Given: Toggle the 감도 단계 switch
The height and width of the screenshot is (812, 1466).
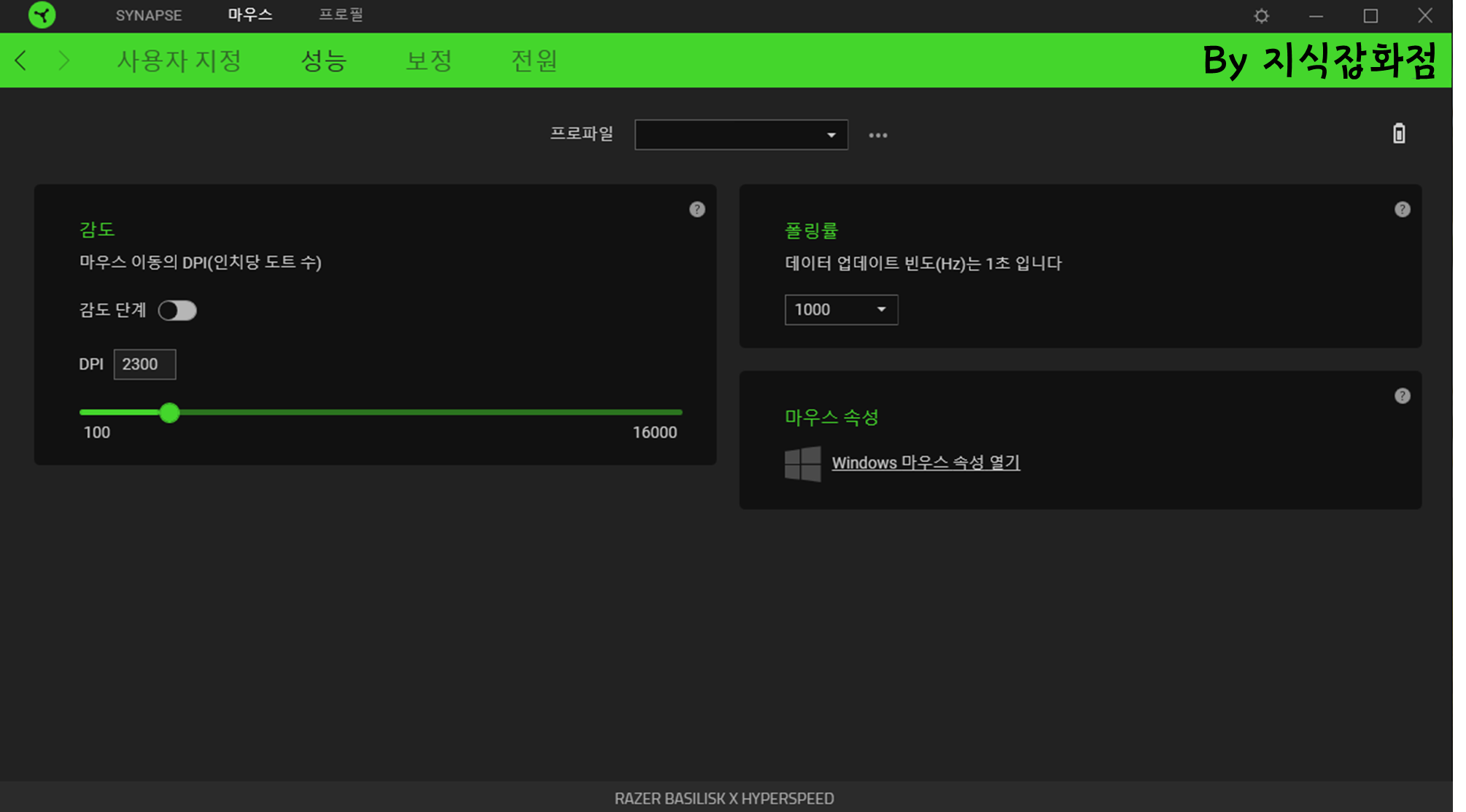Looking at the screenshot, I should point(177,311).
